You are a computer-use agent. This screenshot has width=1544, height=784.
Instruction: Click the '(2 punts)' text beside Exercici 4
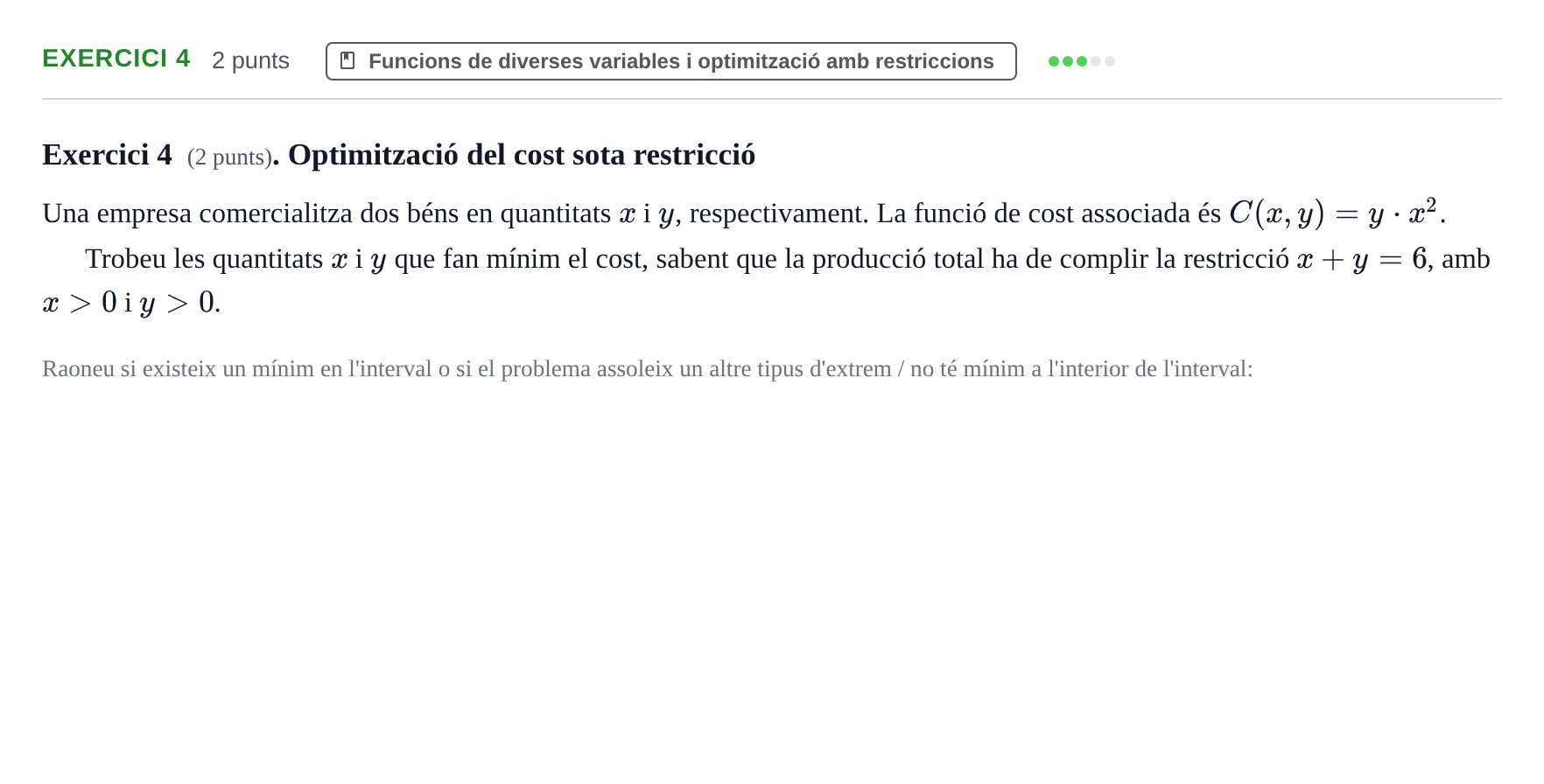pos(229,157)
